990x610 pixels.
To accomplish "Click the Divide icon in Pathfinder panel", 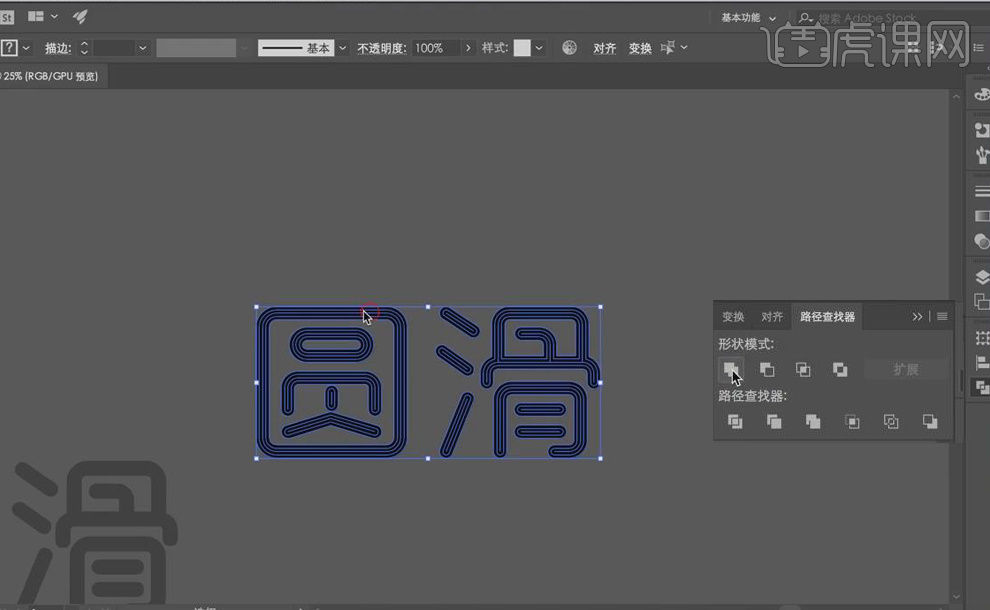I will click(x=735, y=421).
